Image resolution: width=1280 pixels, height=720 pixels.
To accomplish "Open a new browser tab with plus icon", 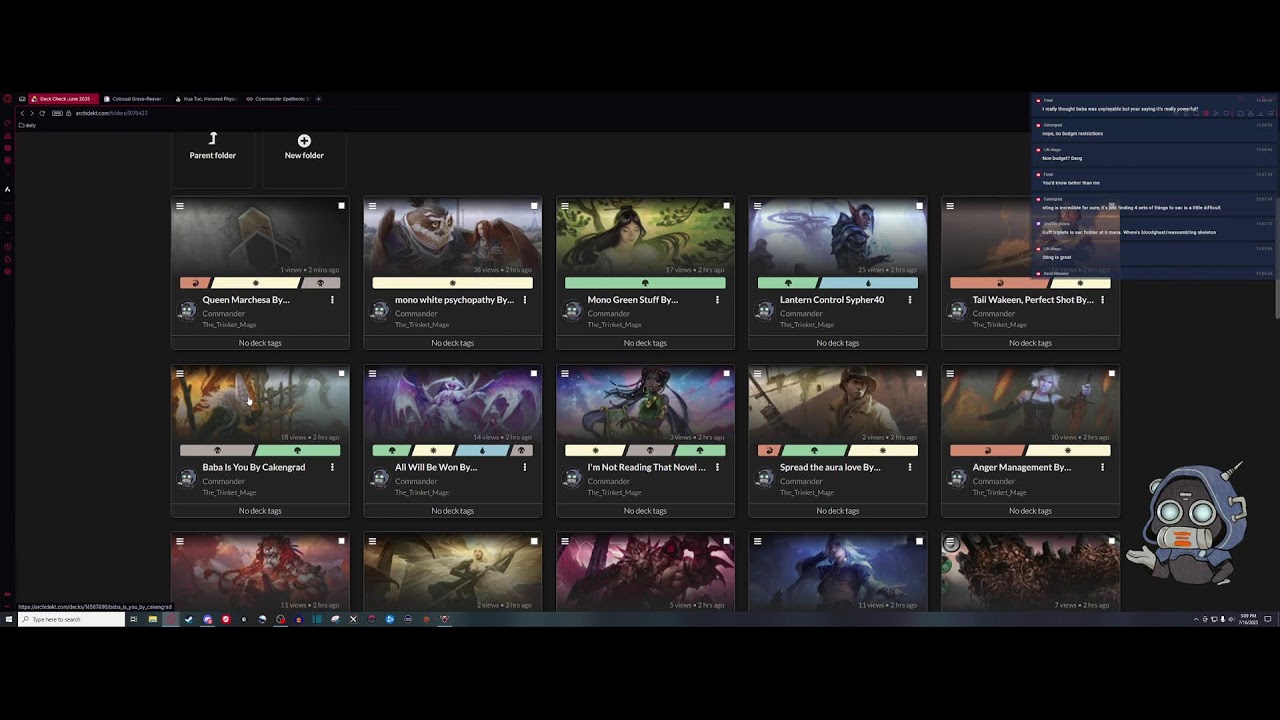I will [319, 99].
